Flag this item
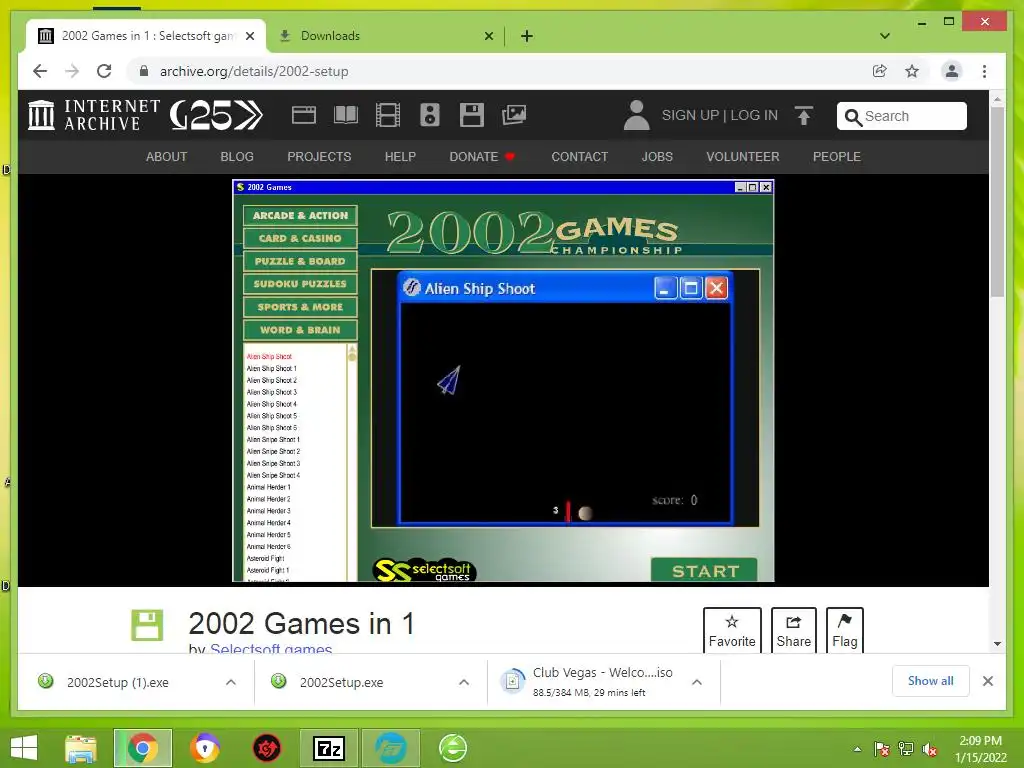This screenshot has height=768, width=1024. pyautogui.click(x=844, y=630)
